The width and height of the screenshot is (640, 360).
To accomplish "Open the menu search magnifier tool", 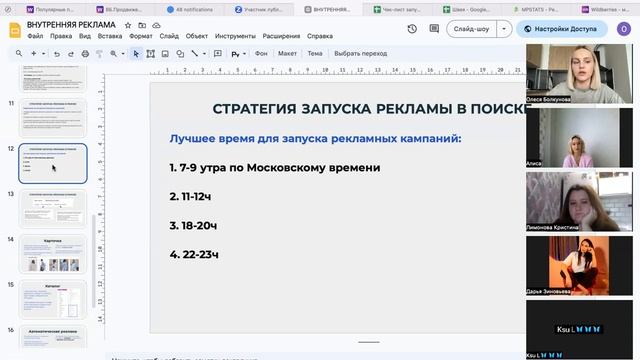I will pyautogui.click(x=19, y=53).
